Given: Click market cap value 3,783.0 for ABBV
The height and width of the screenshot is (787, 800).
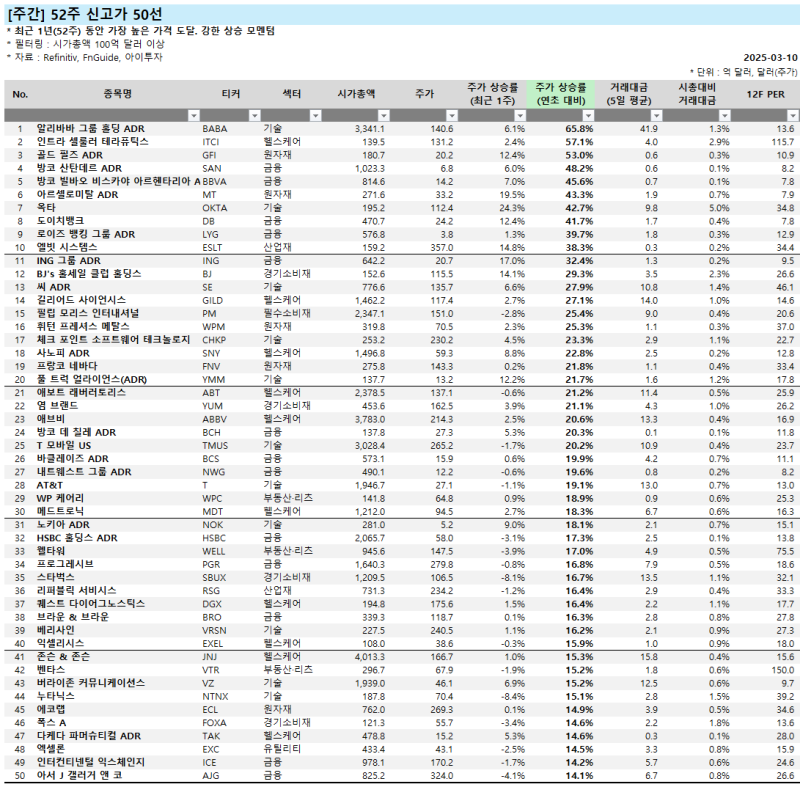Looking at the screenshot, I should [370, 419].
